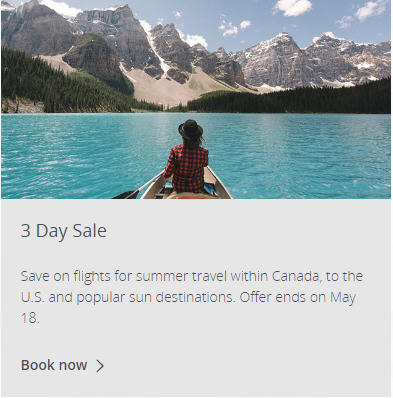Click the words "Offer ends on May"
The height and width of the screenshot is (398, 393).
point(298,297)
